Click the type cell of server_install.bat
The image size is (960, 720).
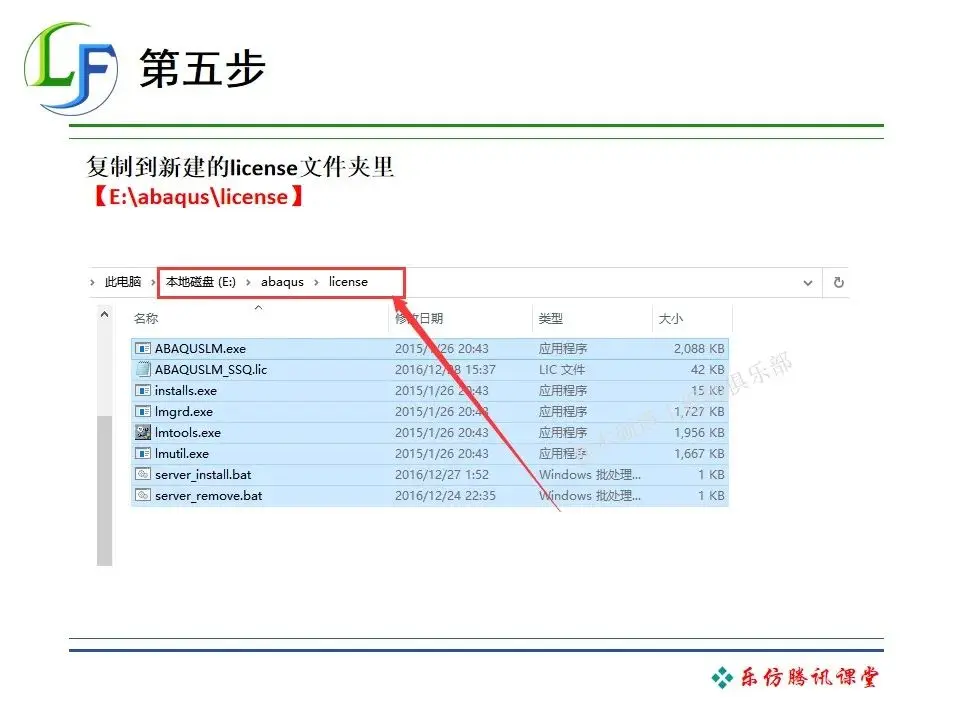590,474
